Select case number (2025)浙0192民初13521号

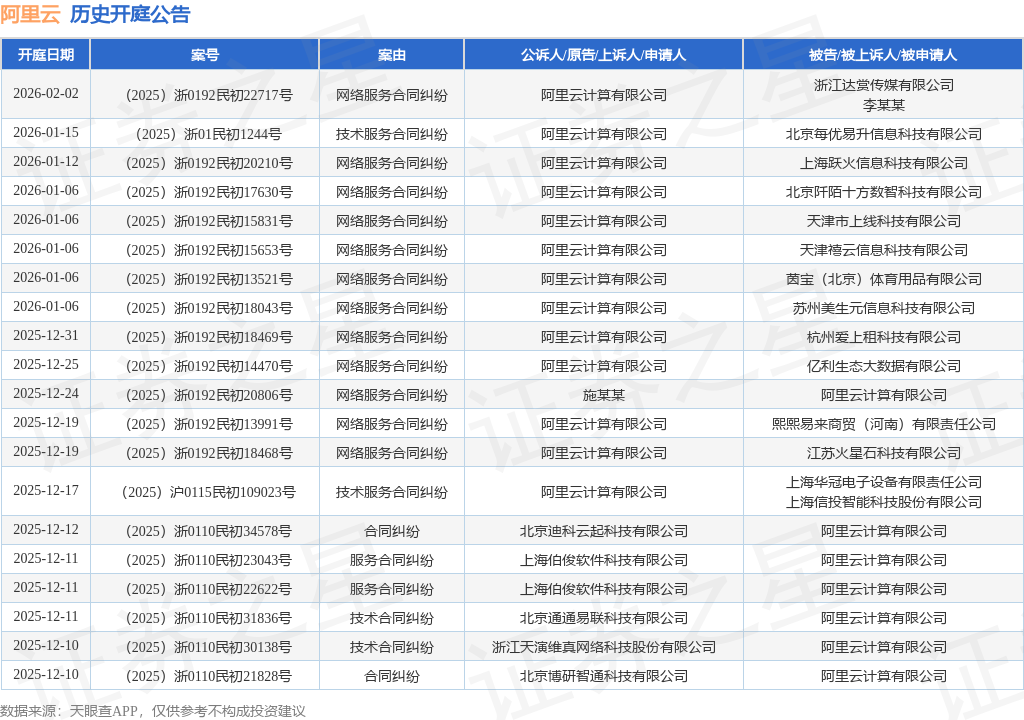click(209, 279)
